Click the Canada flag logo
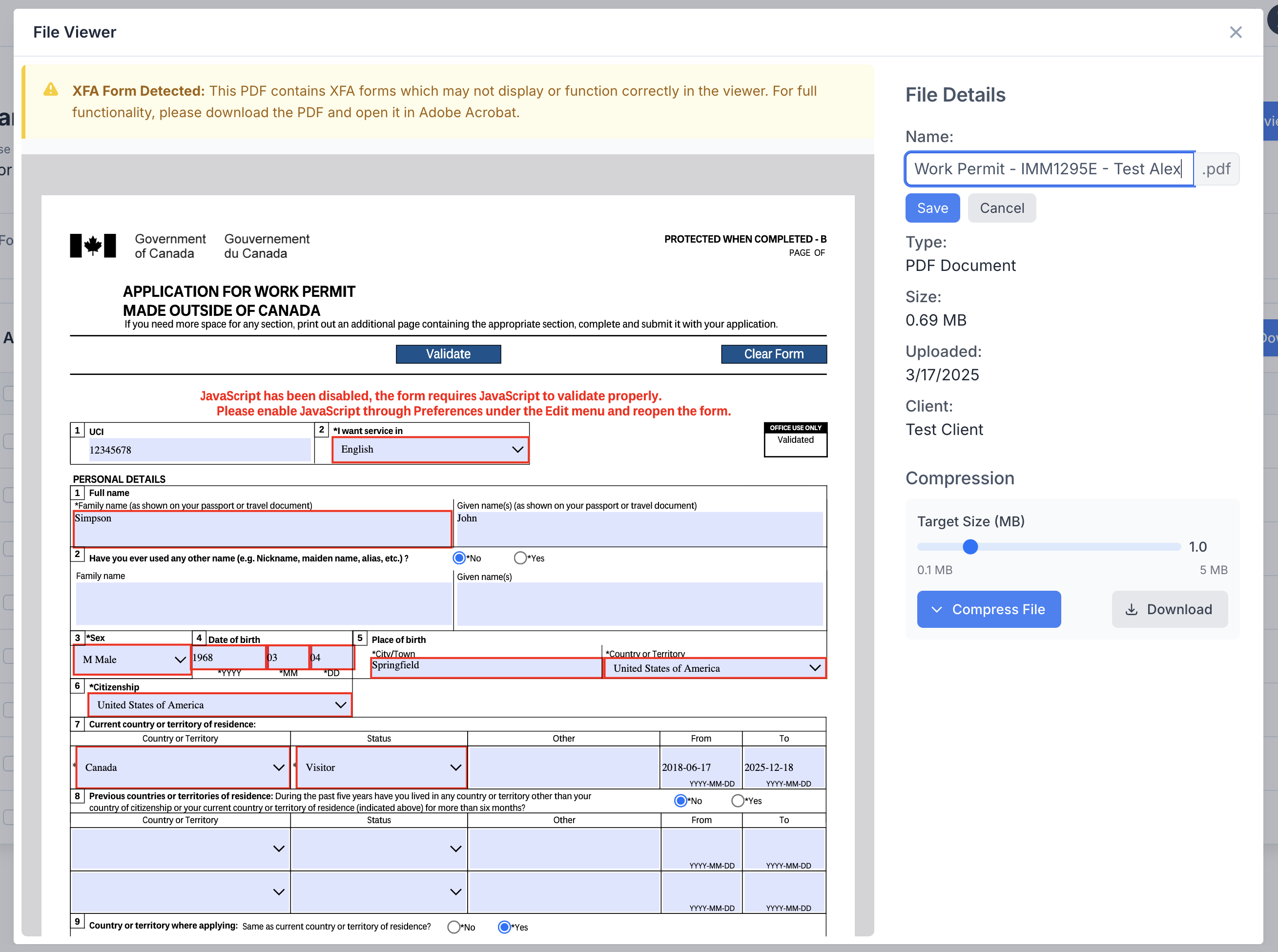 [93, 246]
